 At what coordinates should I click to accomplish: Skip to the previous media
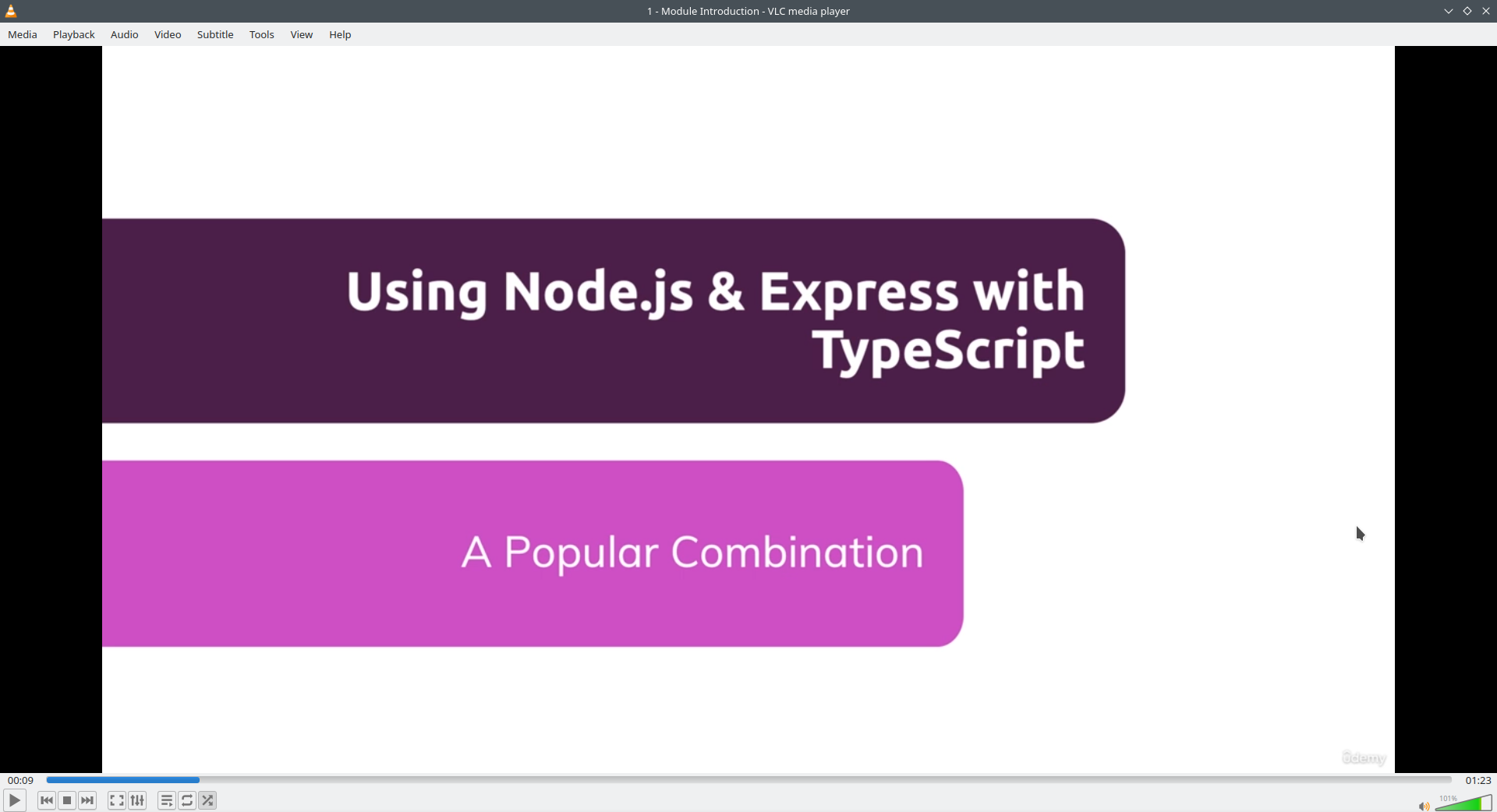(x=46, y=800)
